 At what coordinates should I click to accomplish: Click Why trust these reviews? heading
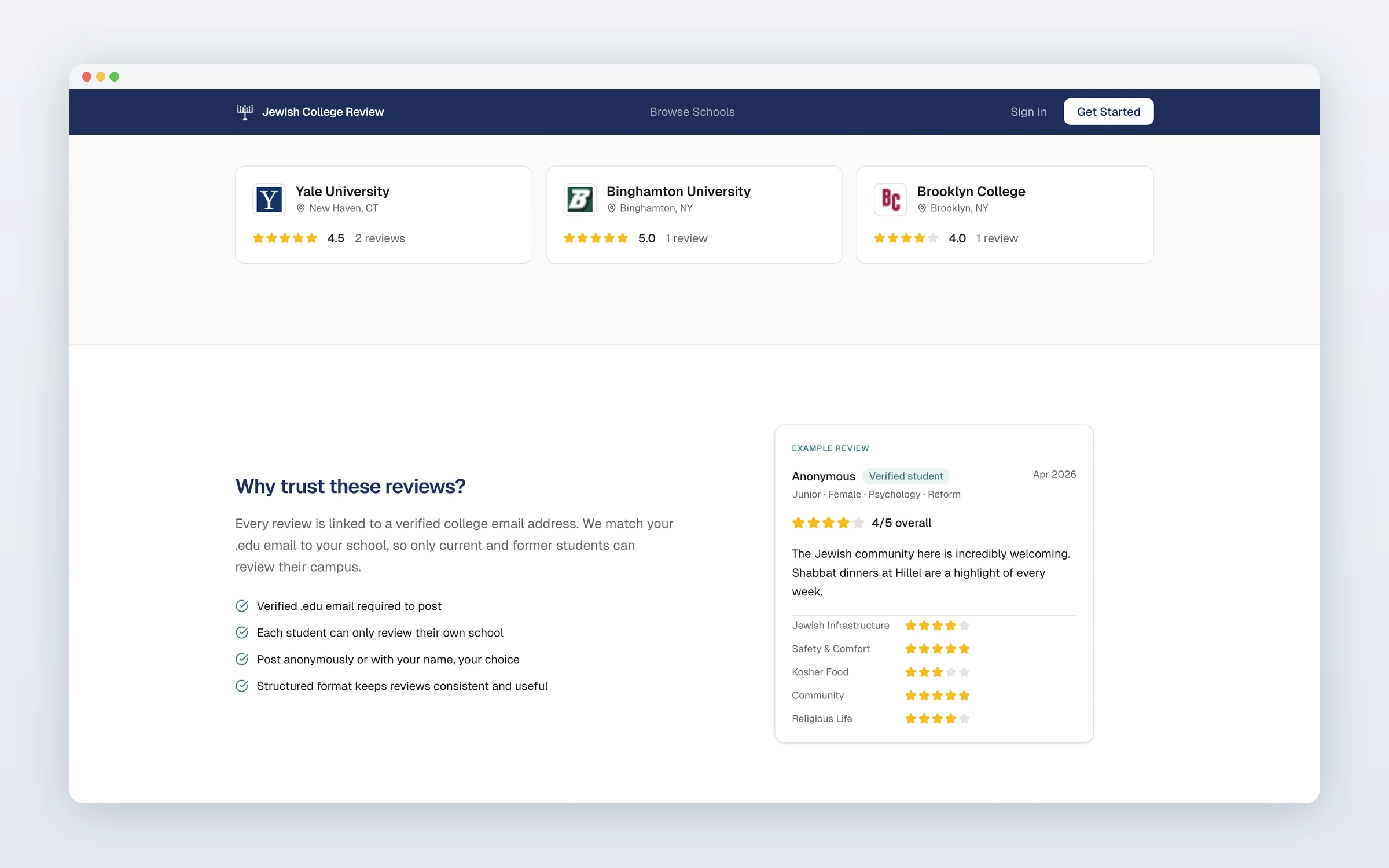coord(350,487)
